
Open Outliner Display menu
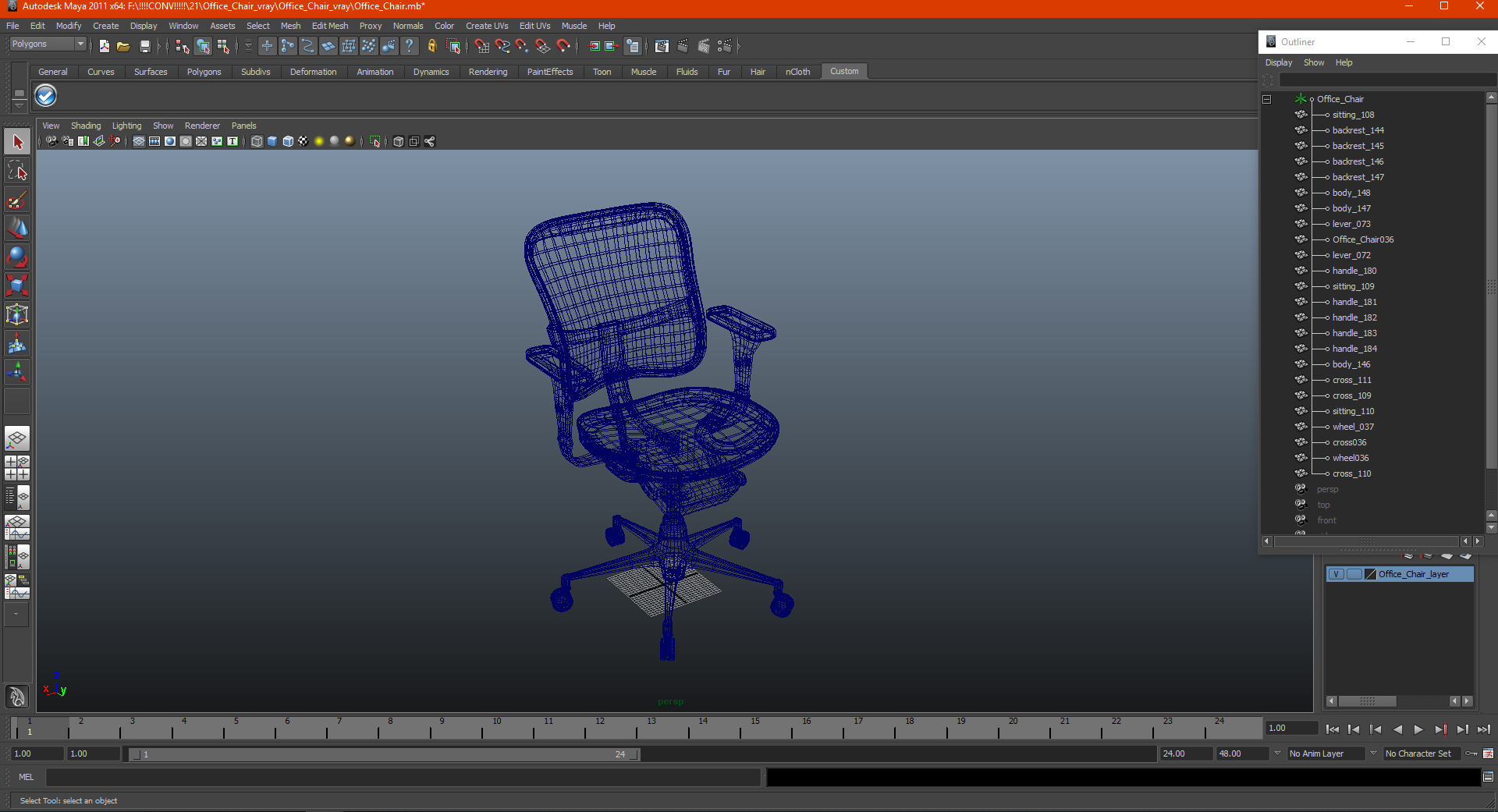(x=1279, y=62)
